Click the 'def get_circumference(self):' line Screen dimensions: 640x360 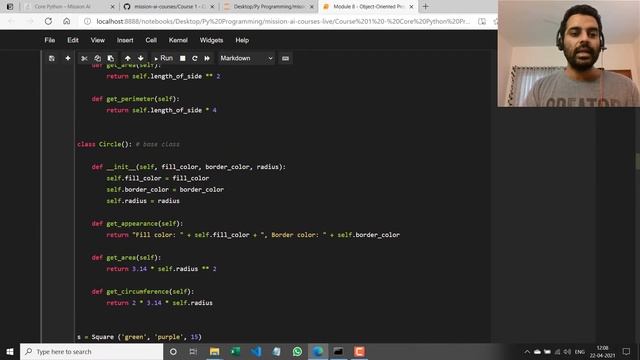[x=143, y=291]
